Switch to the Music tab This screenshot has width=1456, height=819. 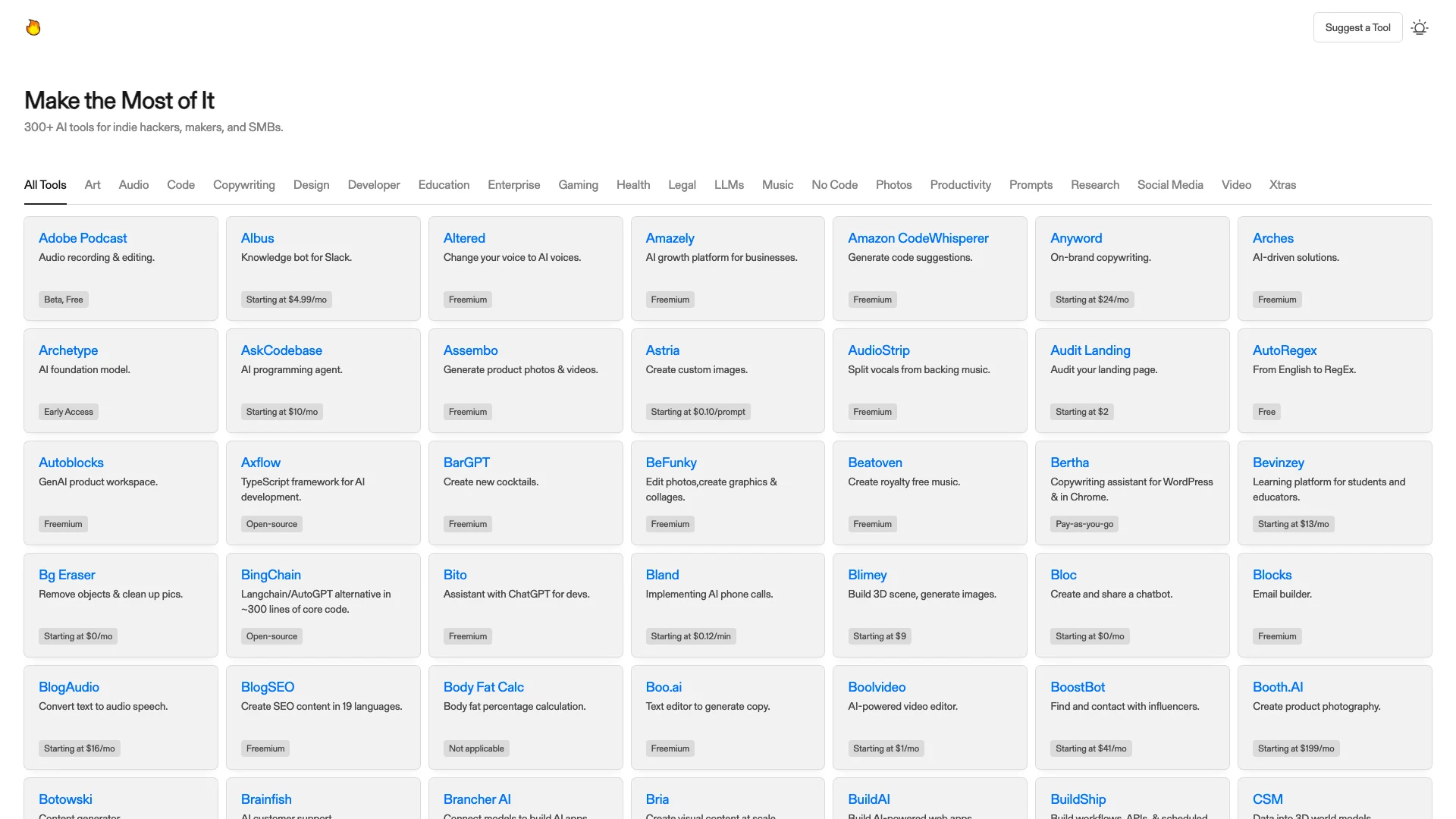(777, 184)
